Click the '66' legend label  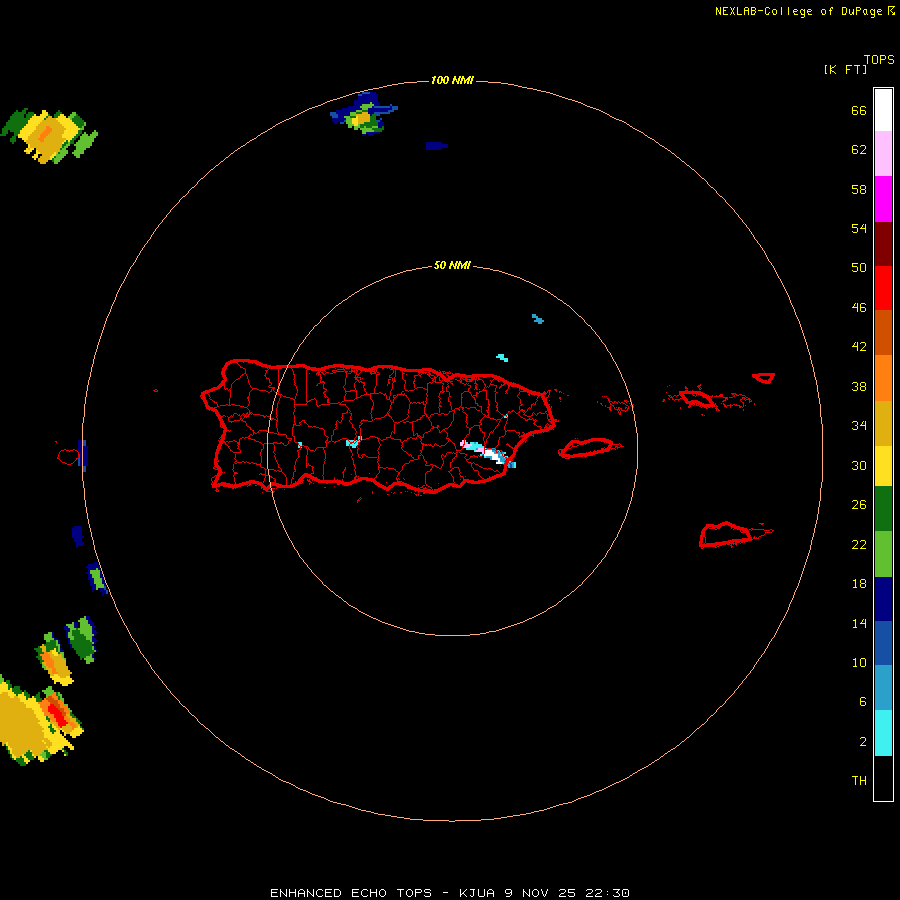(859, 111)
